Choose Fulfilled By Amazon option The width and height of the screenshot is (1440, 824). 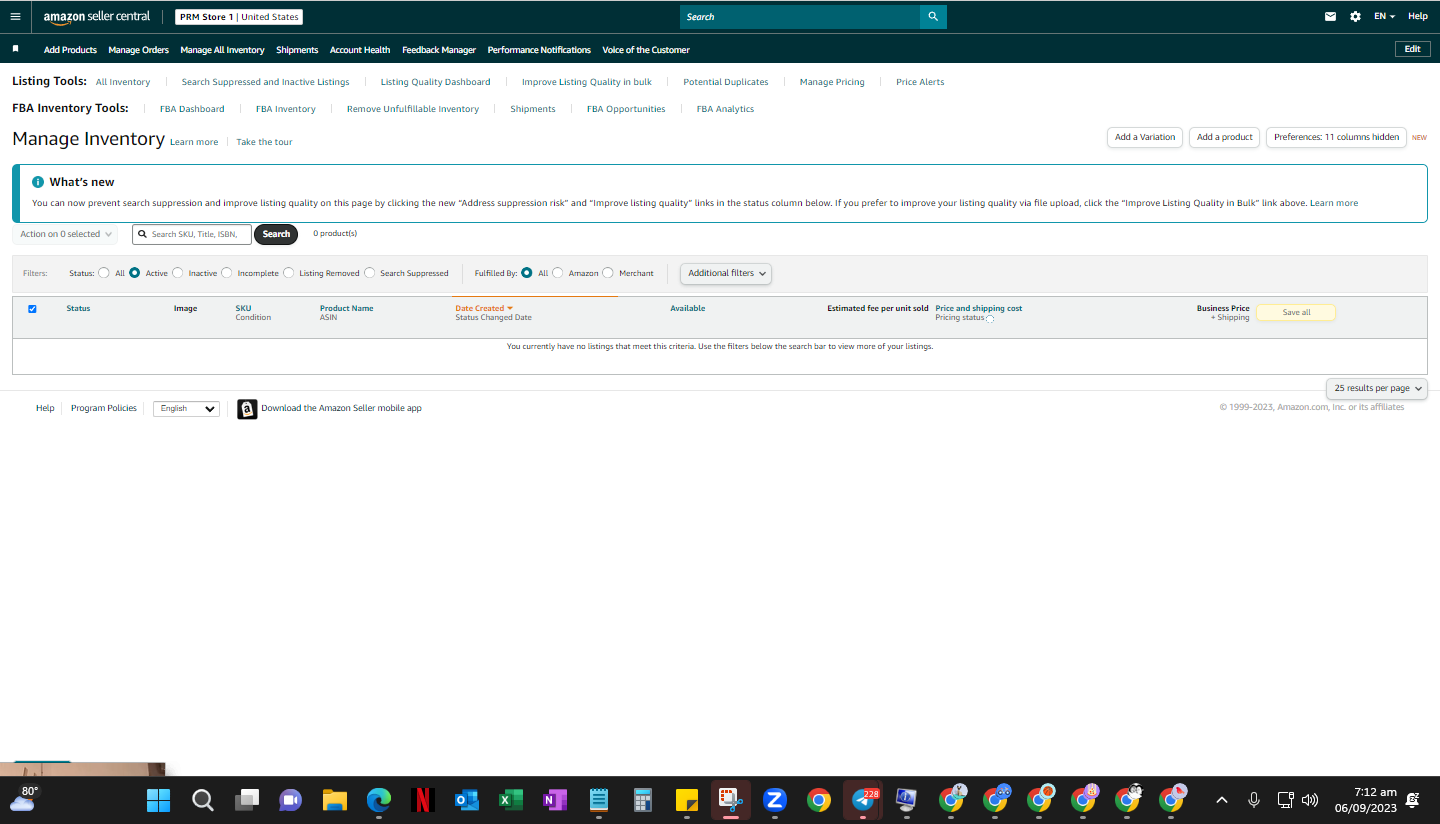[x=558, y=273]
